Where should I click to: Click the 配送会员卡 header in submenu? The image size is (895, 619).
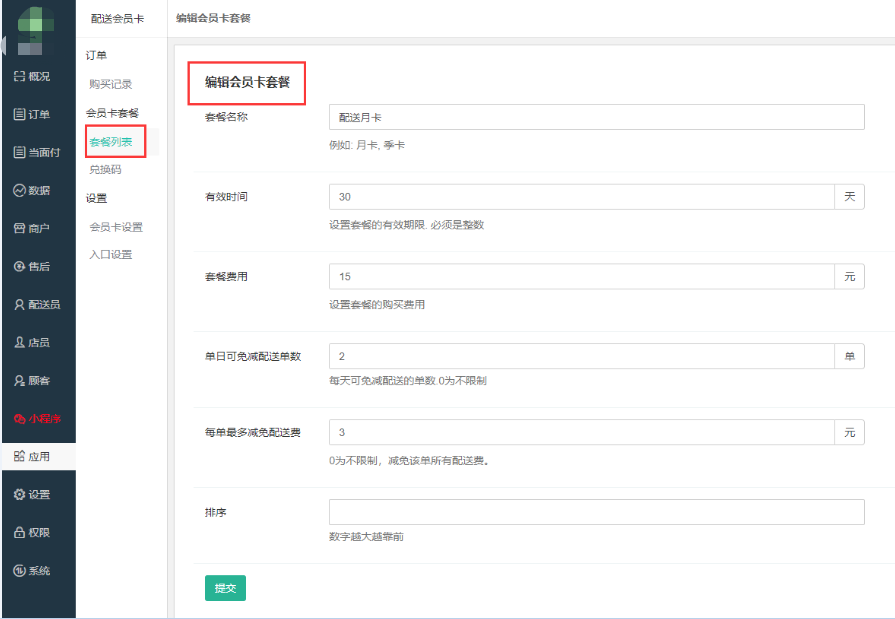click(118, 19)
